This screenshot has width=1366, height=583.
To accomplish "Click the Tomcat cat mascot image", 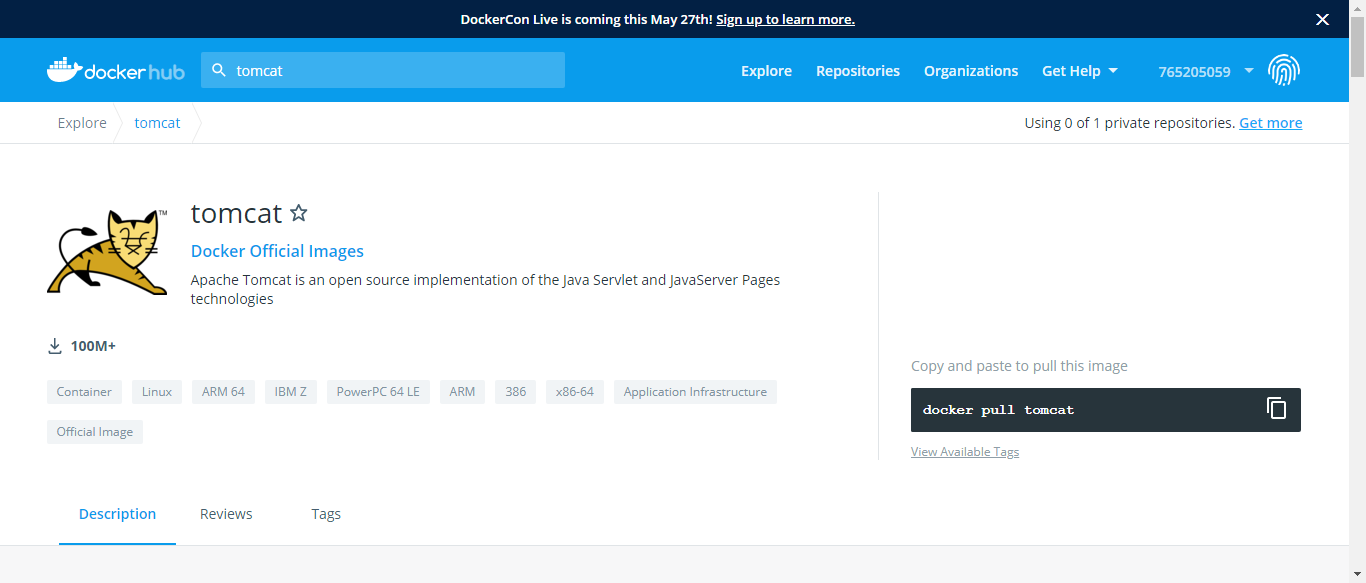I will (x=107, y=250).
